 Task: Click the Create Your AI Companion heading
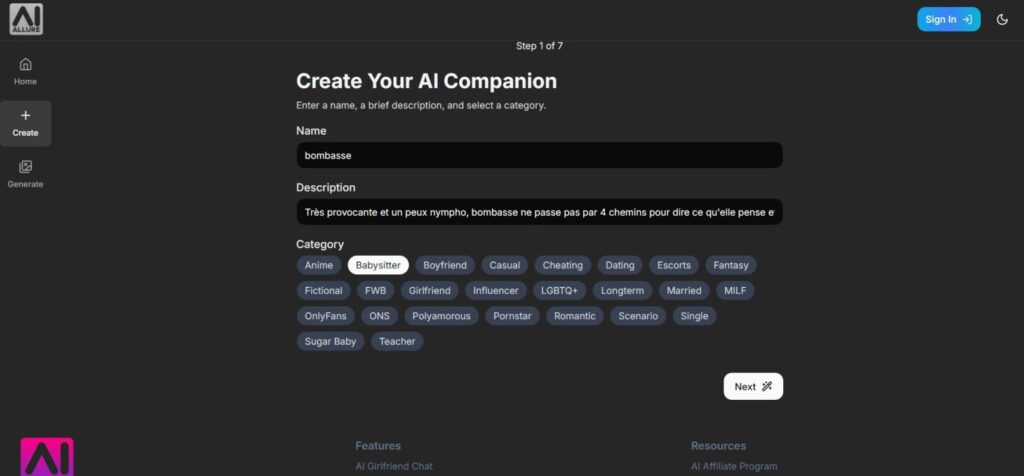tap(426, 81)
